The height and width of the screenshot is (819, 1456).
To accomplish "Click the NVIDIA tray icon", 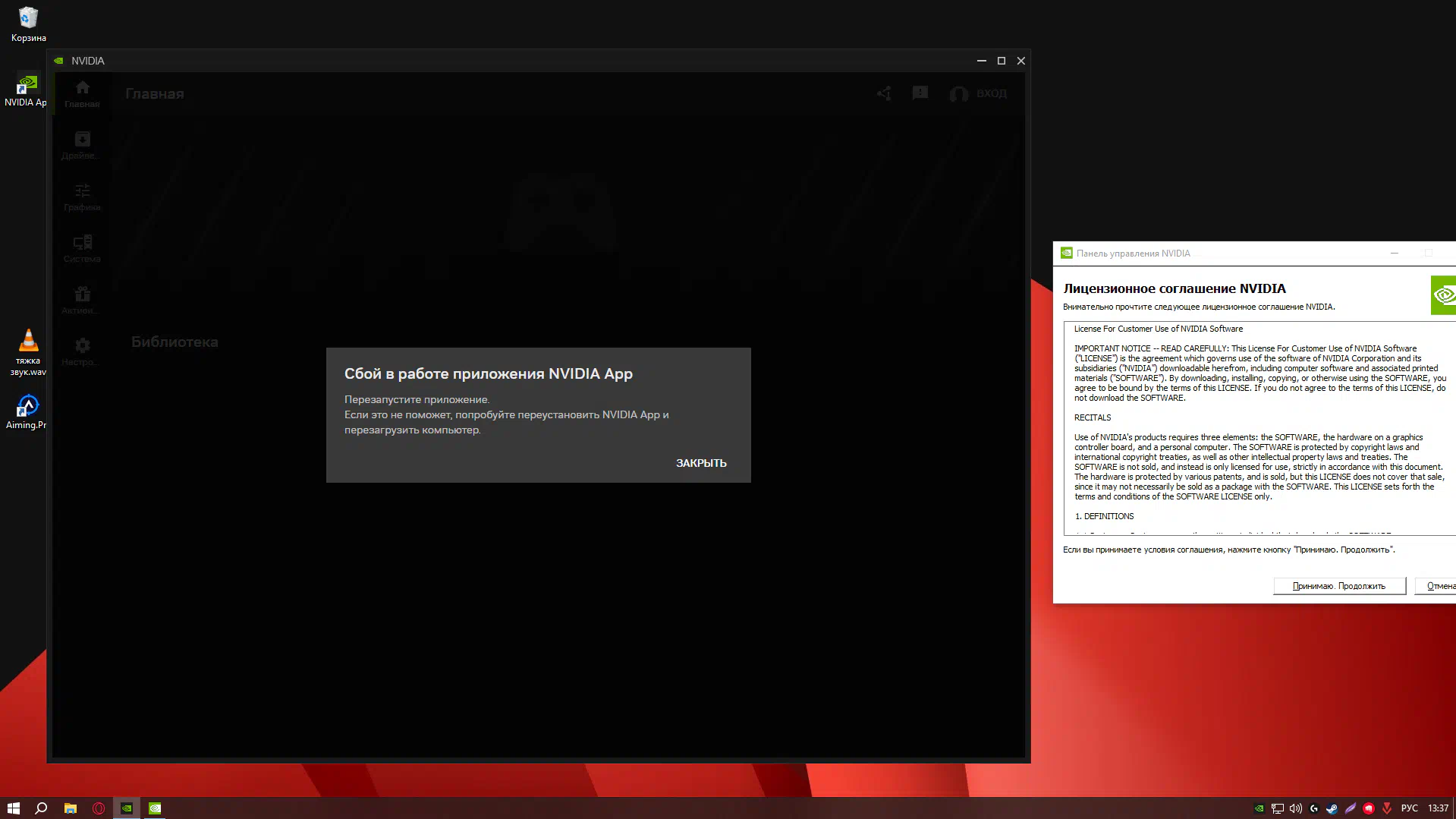I will click(x=1259, y=808).
